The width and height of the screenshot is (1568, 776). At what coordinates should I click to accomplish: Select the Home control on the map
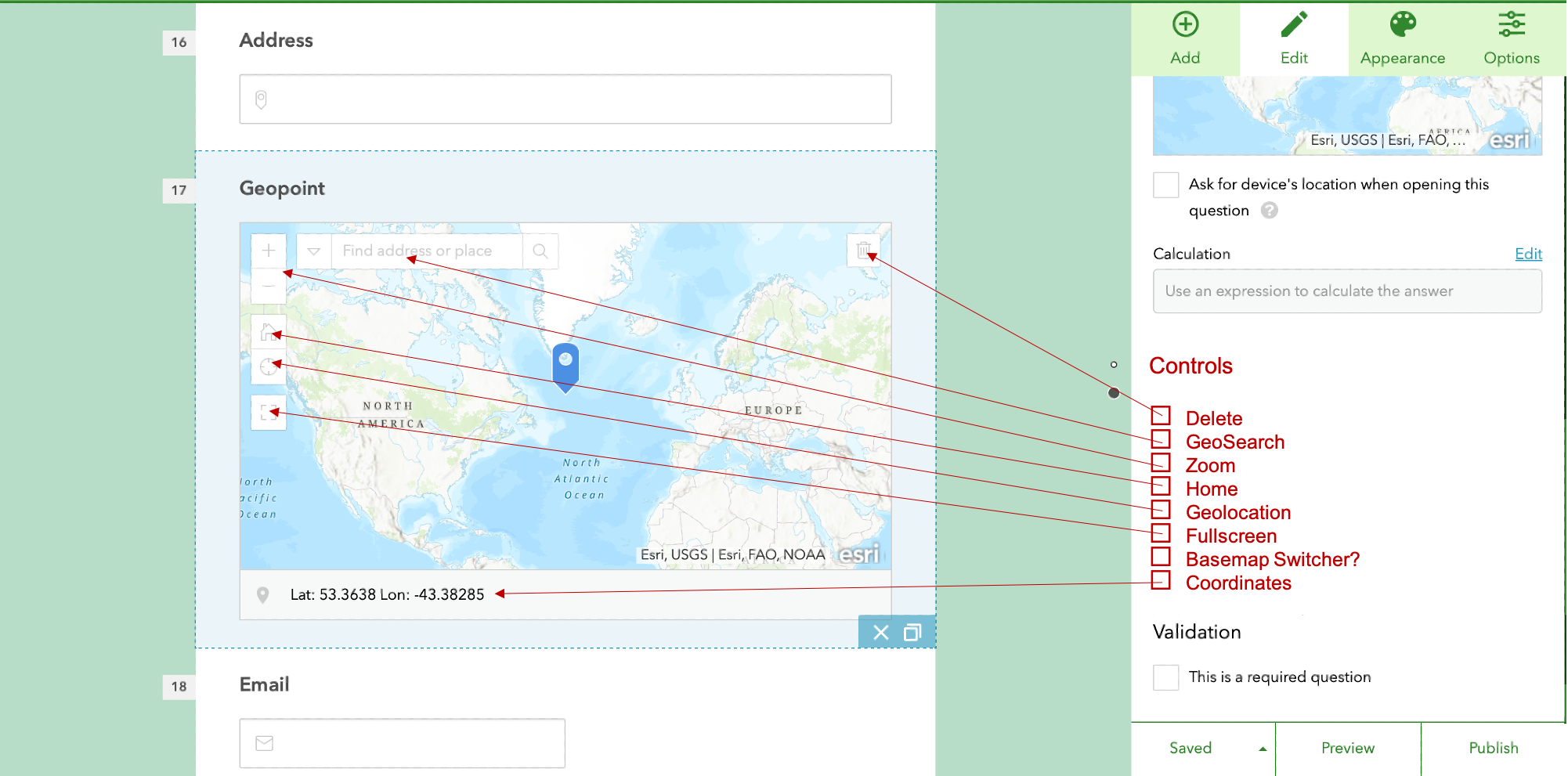269,332
